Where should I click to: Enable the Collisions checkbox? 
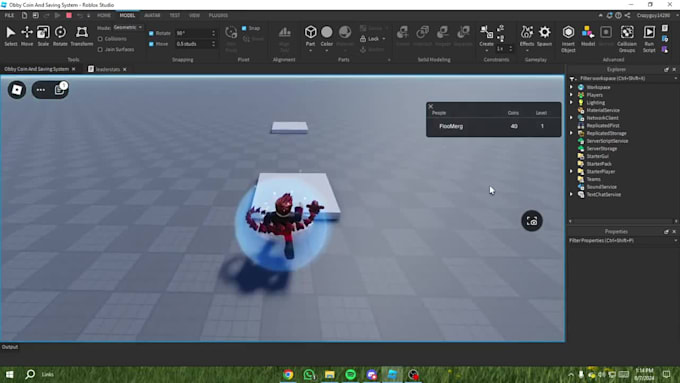tap(100, 39)
